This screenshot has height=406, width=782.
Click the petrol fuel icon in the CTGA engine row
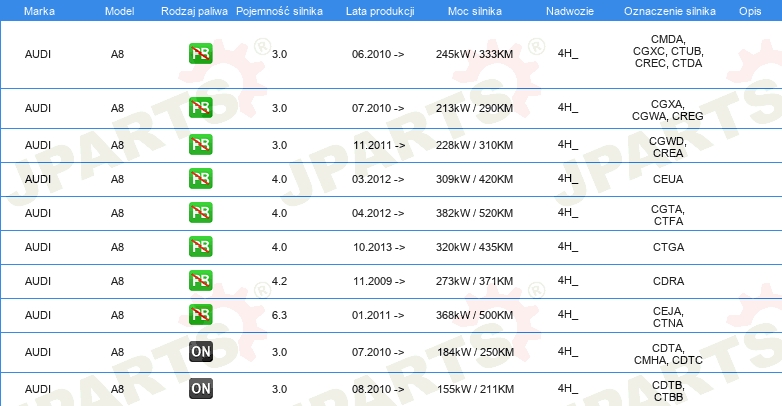200,246
